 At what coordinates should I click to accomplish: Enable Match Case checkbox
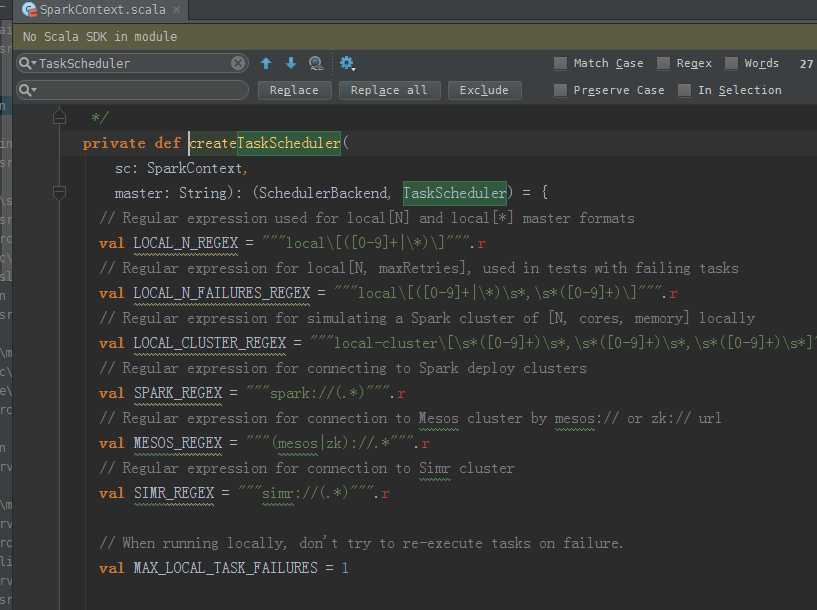[560, 63]
